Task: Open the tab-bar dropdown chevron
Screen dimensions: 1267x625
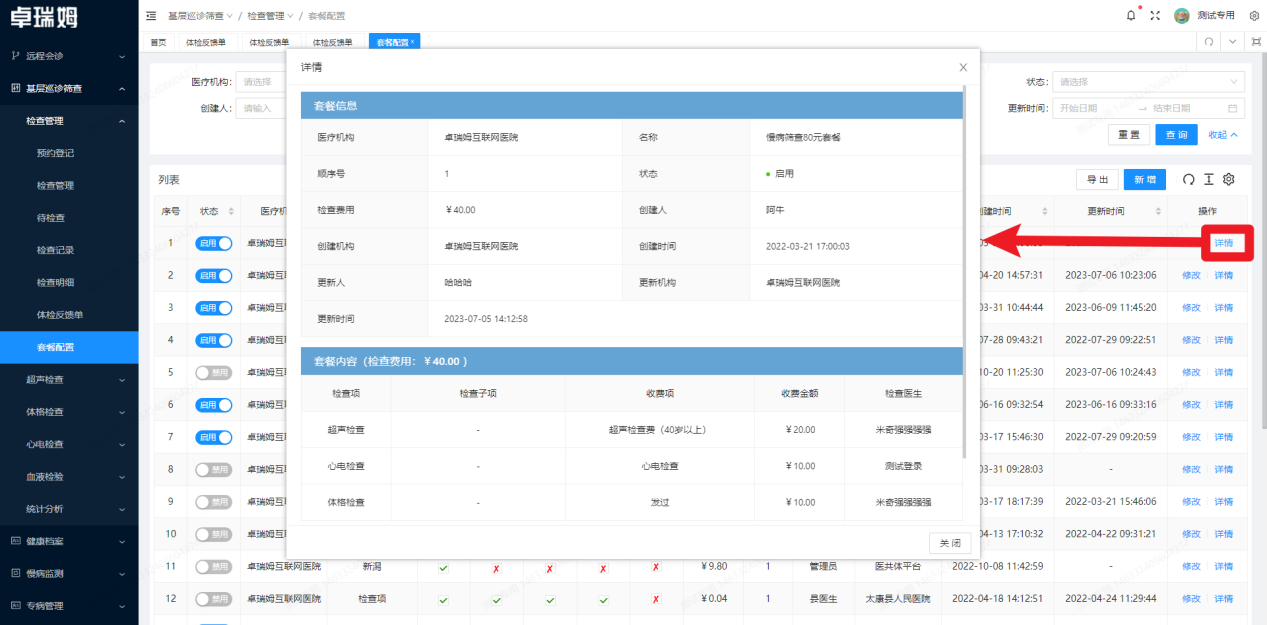Action: click(x=1233, y=42)
